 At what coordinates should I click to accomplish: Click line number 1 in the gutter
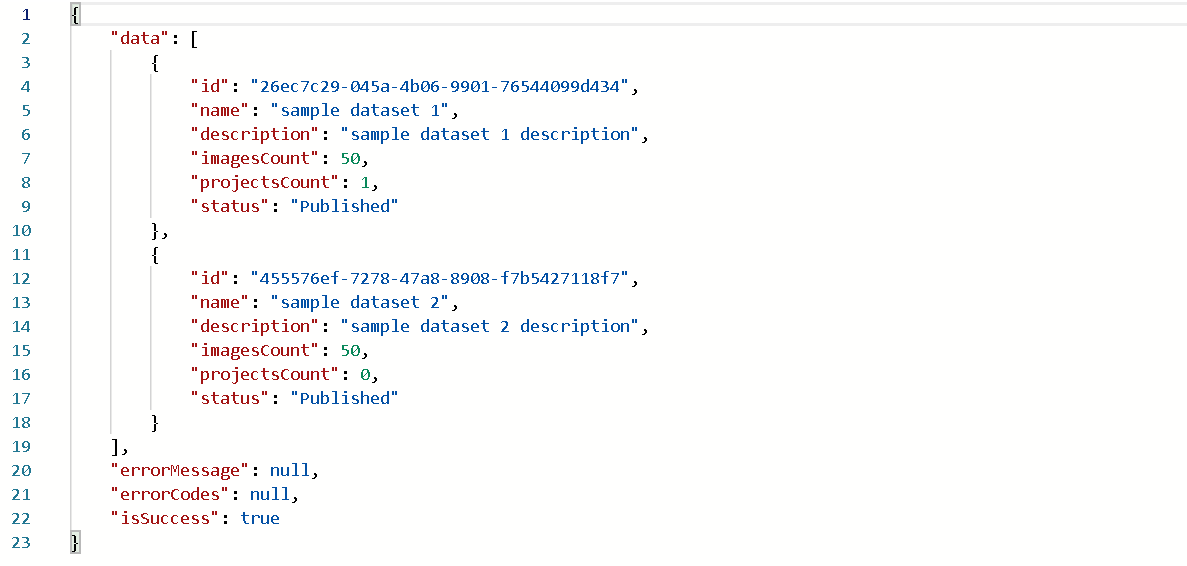click(x=24, y=14)
